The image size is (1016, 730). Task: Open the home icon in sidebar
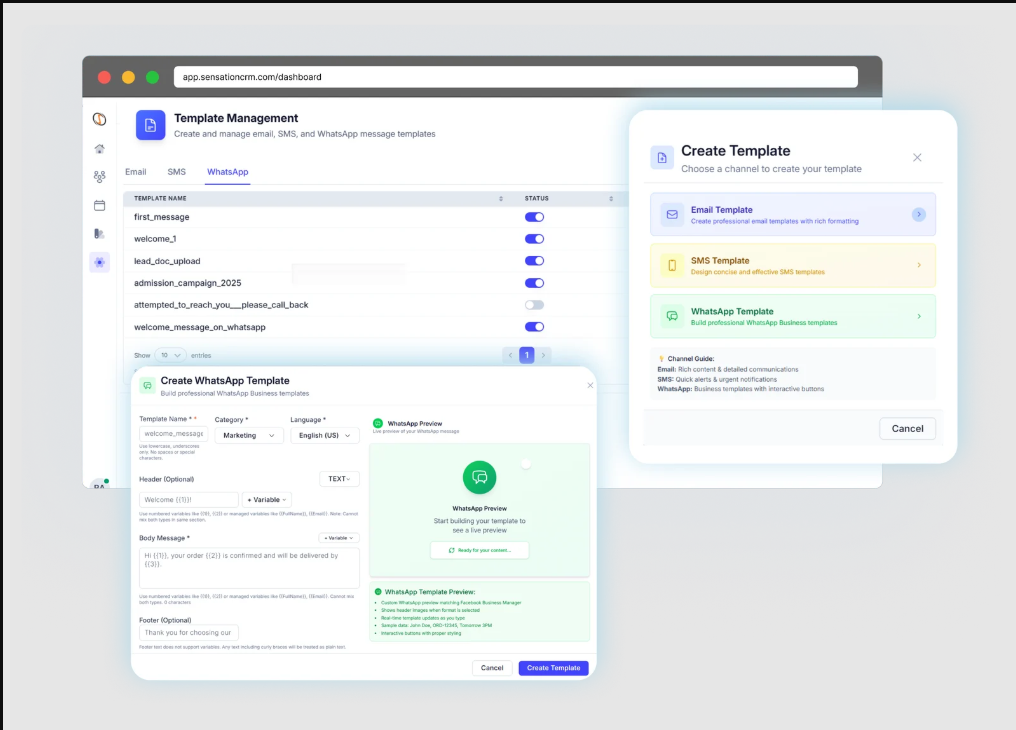pos(99,149)
